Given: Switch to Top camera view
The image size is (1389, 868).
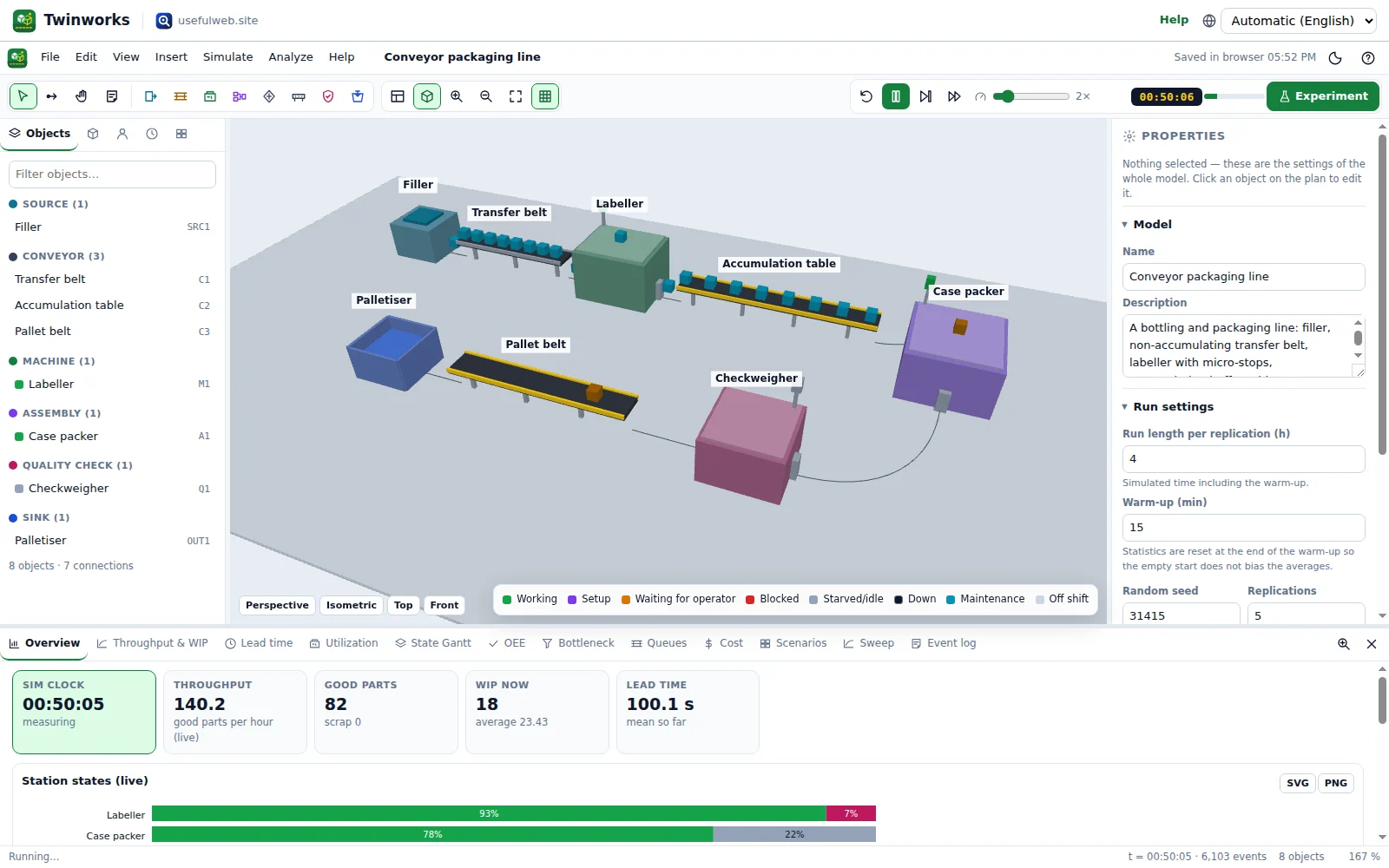Looking at the screenshot, I should coord(403,605).
